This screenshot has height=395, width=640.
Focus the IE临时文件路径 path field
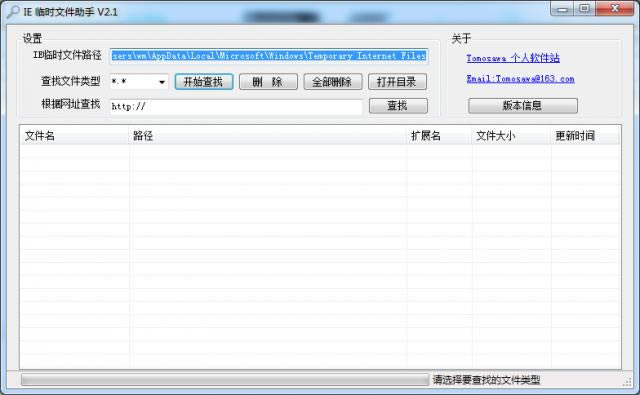[x=269, y=55]
